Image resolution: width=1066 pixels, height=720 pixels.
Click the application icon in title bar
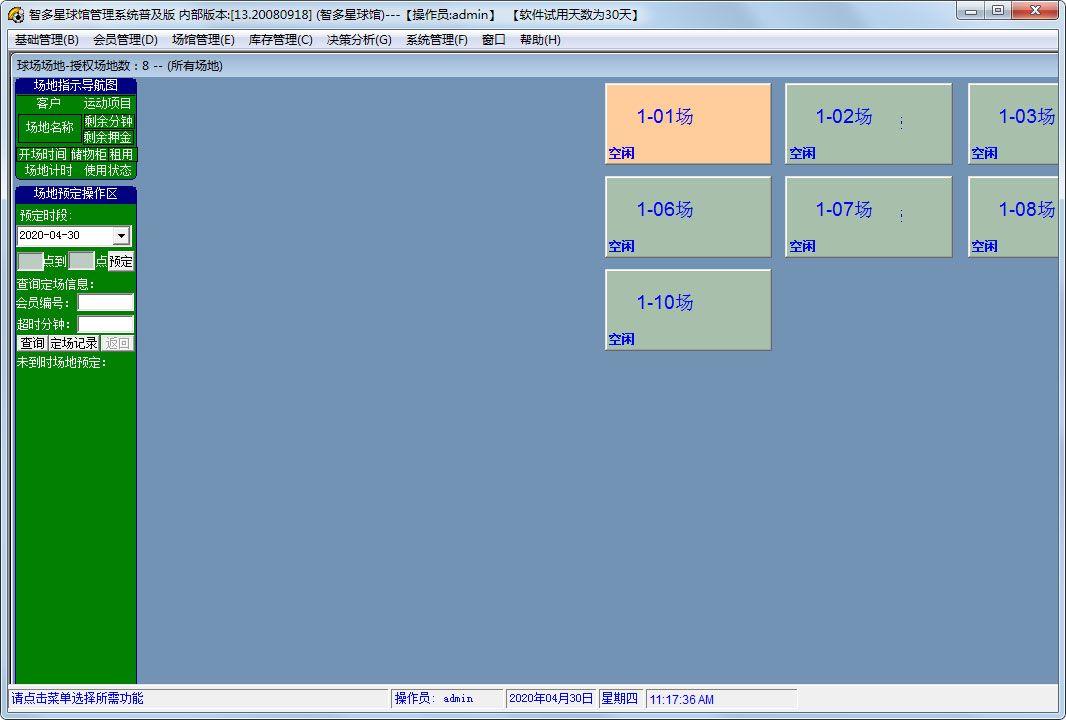coord(16,14)
